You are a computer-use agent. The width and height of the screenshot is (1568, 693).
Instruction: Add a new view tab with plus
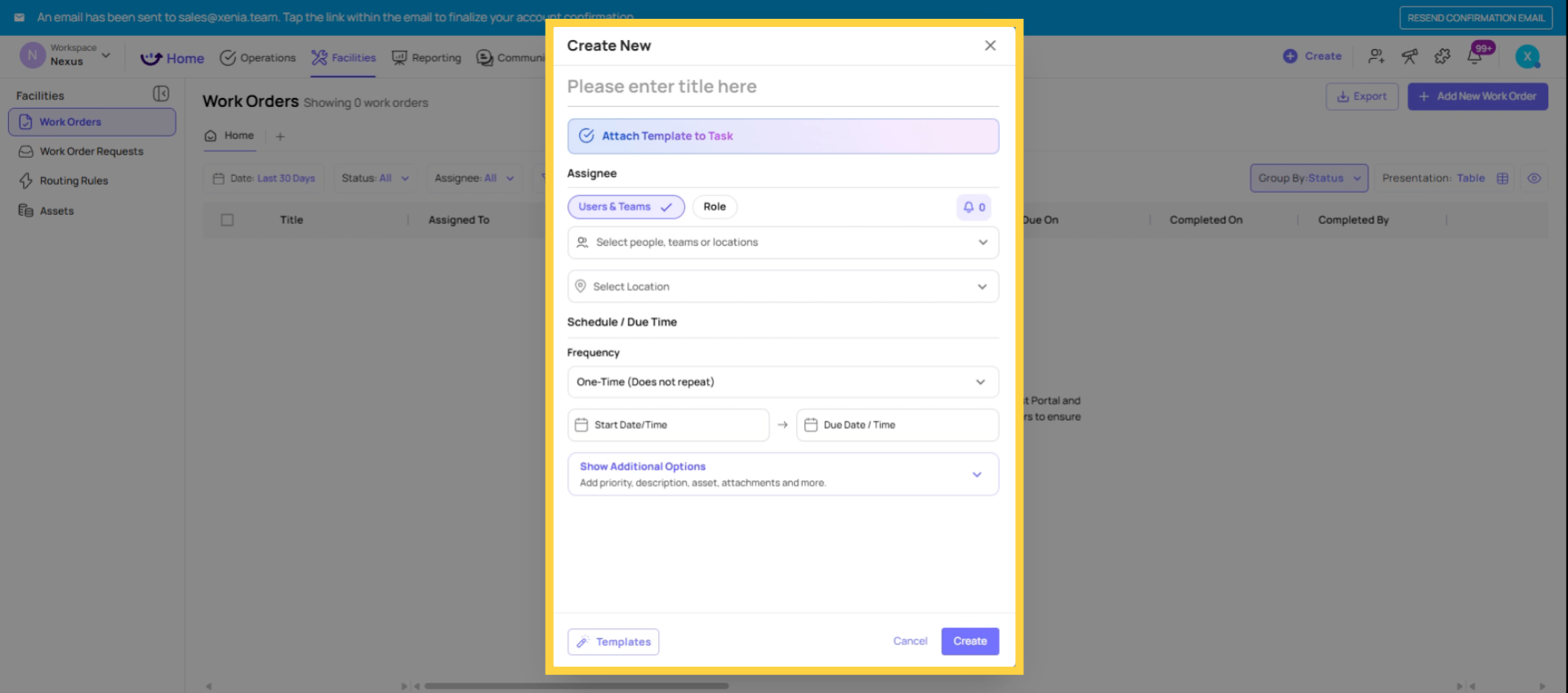pyautogui.click(x=280, y=136)
